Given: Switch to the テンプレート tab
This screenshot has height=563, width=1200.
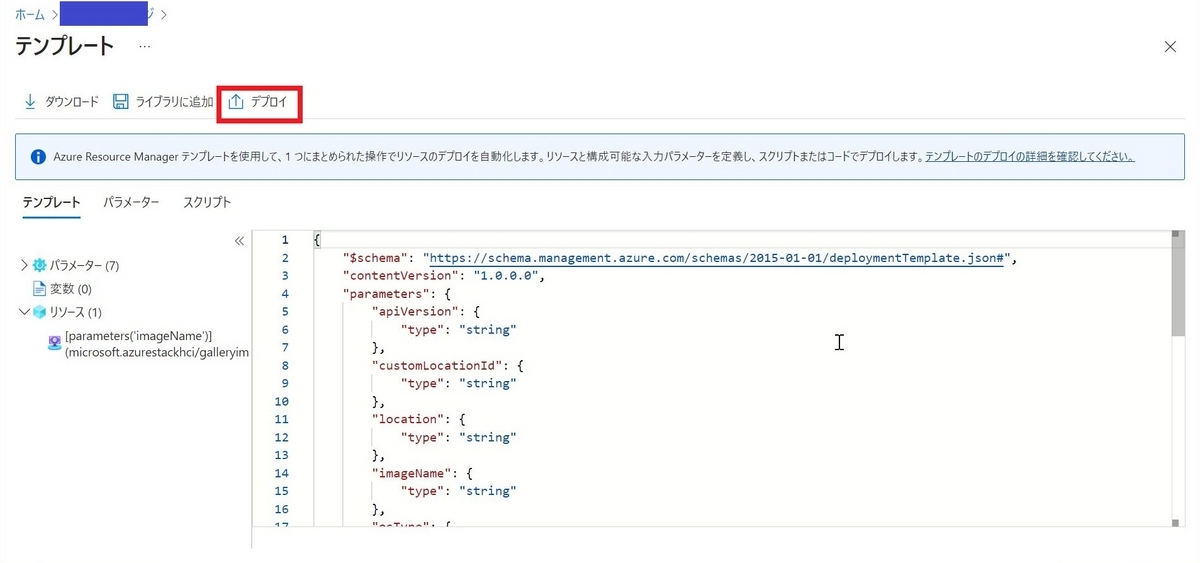Looking at the screenshot, I should (51, 202).
